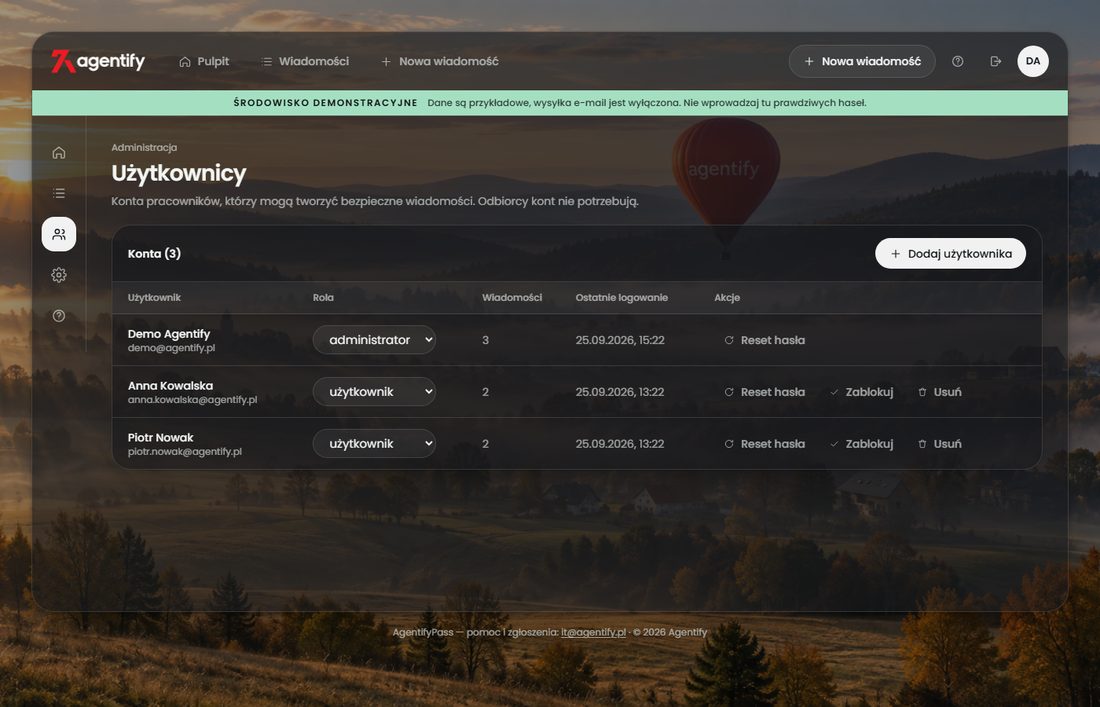1100x707 pixels.
Task: Click the help question mark in top bar
Action: 958,62
